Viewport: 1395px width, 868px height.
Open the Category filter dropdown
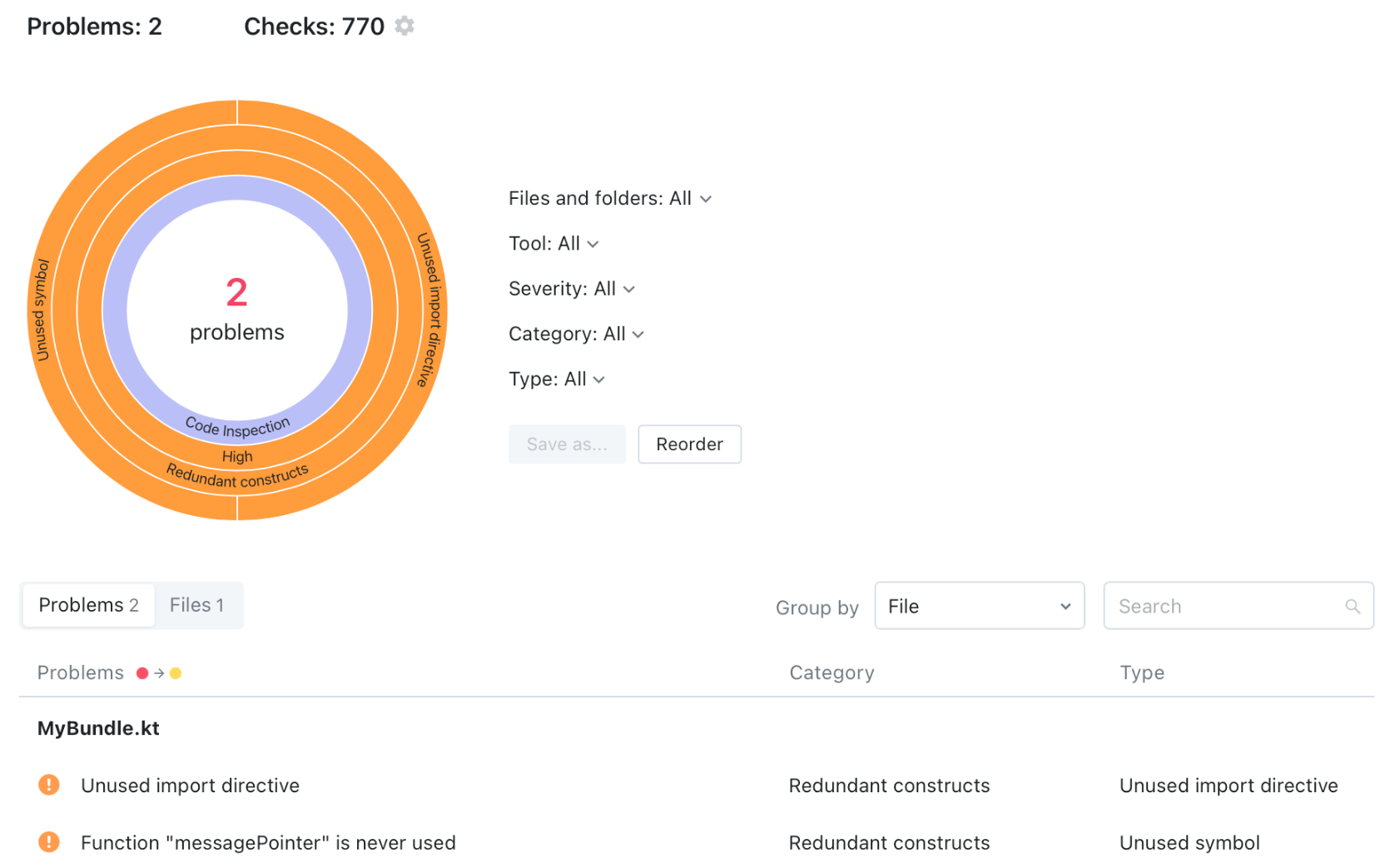click(576, 334)
